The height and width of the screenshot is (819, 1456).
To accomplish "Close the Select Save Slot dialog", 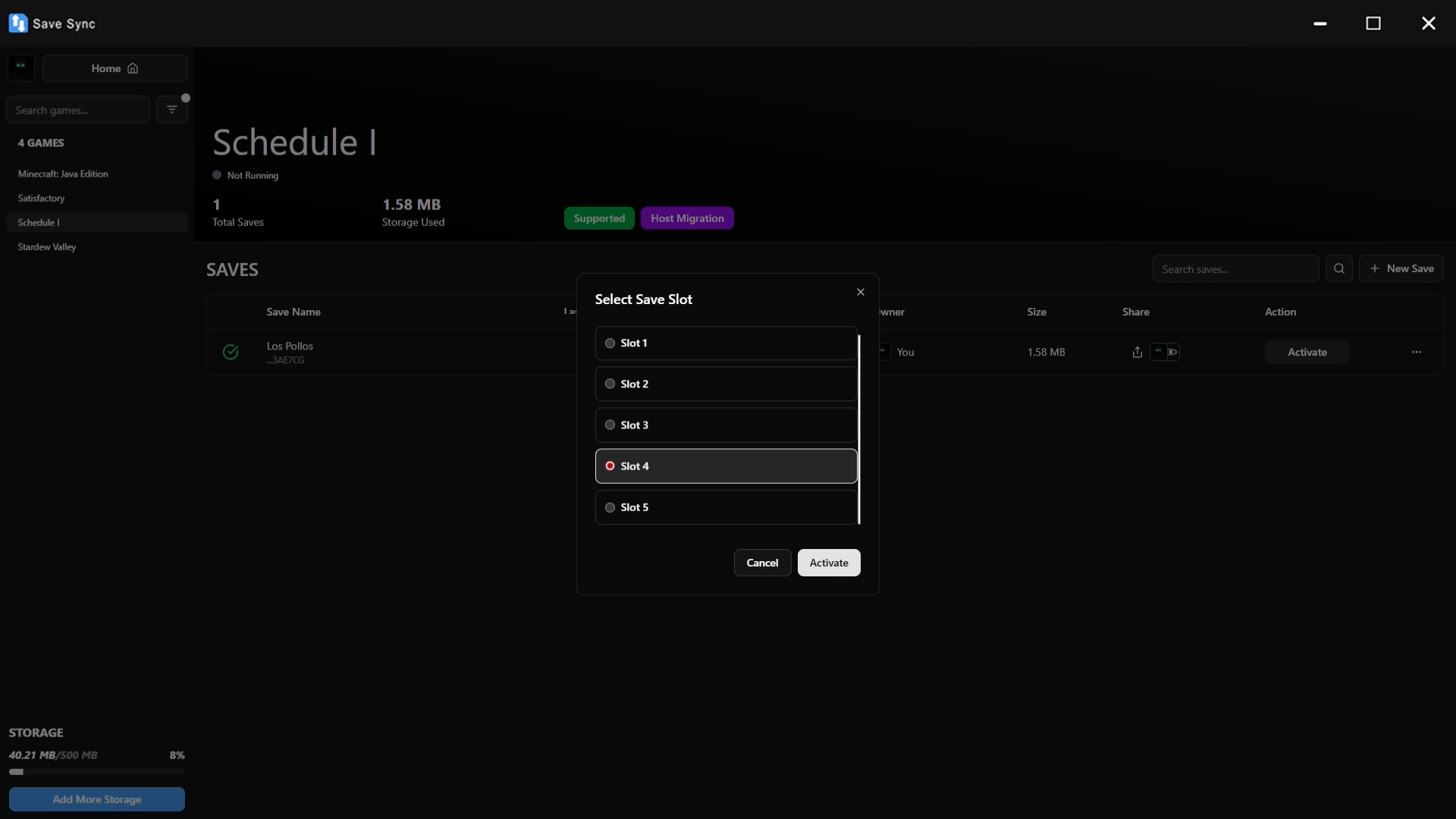I will (861, 292).
